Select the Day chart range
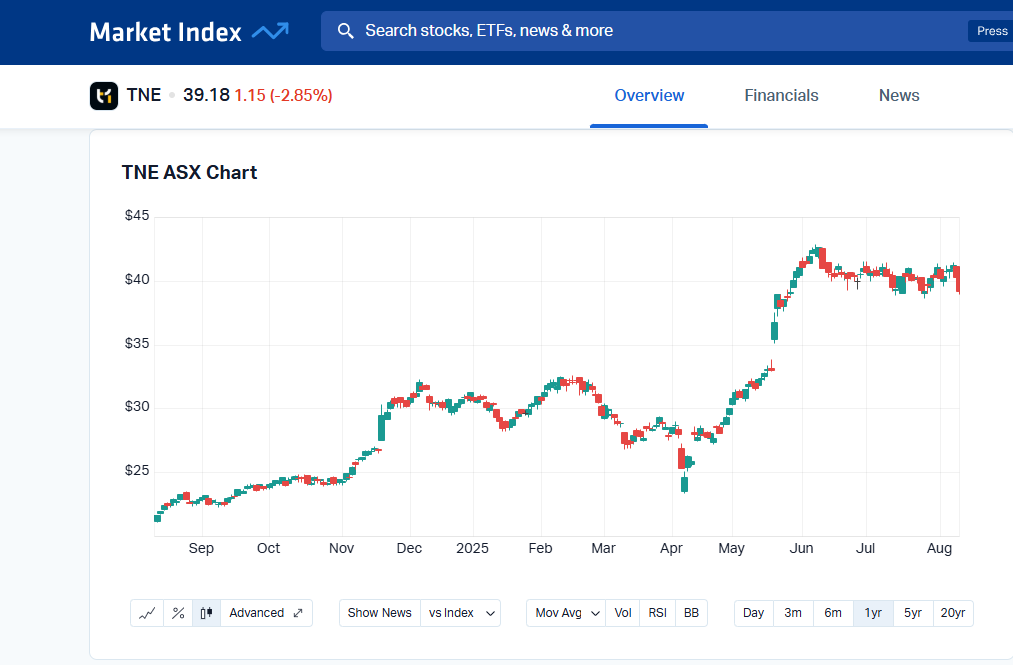Viewport: 1013px width, 665px height. tap(753, 613)
